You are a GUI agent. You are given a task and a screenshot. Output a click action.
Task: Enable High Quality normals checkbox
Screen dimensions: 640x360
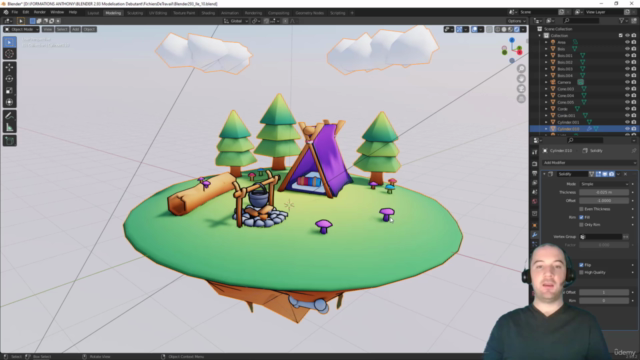581,273
